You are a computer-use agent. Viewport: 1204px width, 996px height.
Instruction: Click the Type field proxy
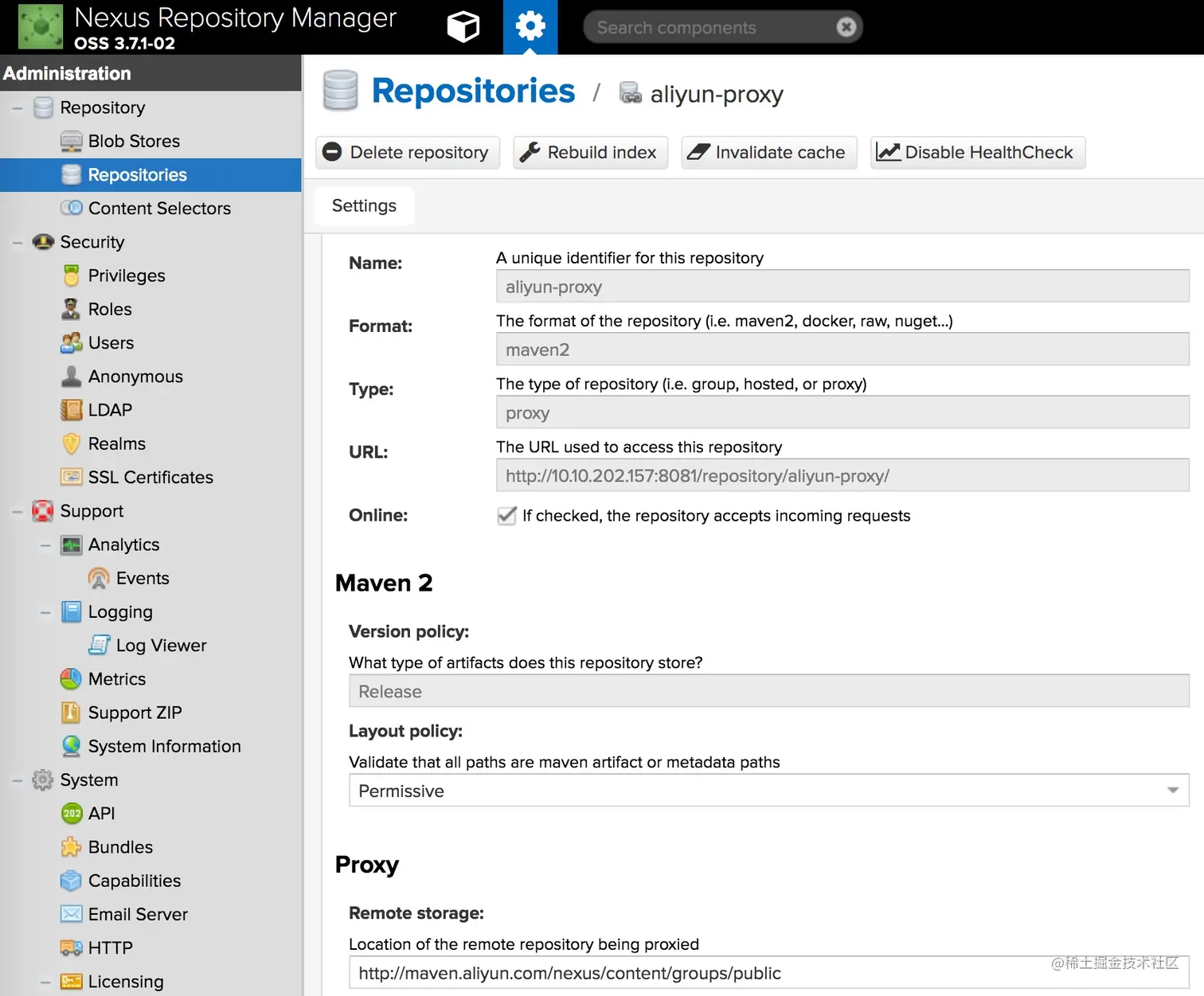[x=842, y=412]
